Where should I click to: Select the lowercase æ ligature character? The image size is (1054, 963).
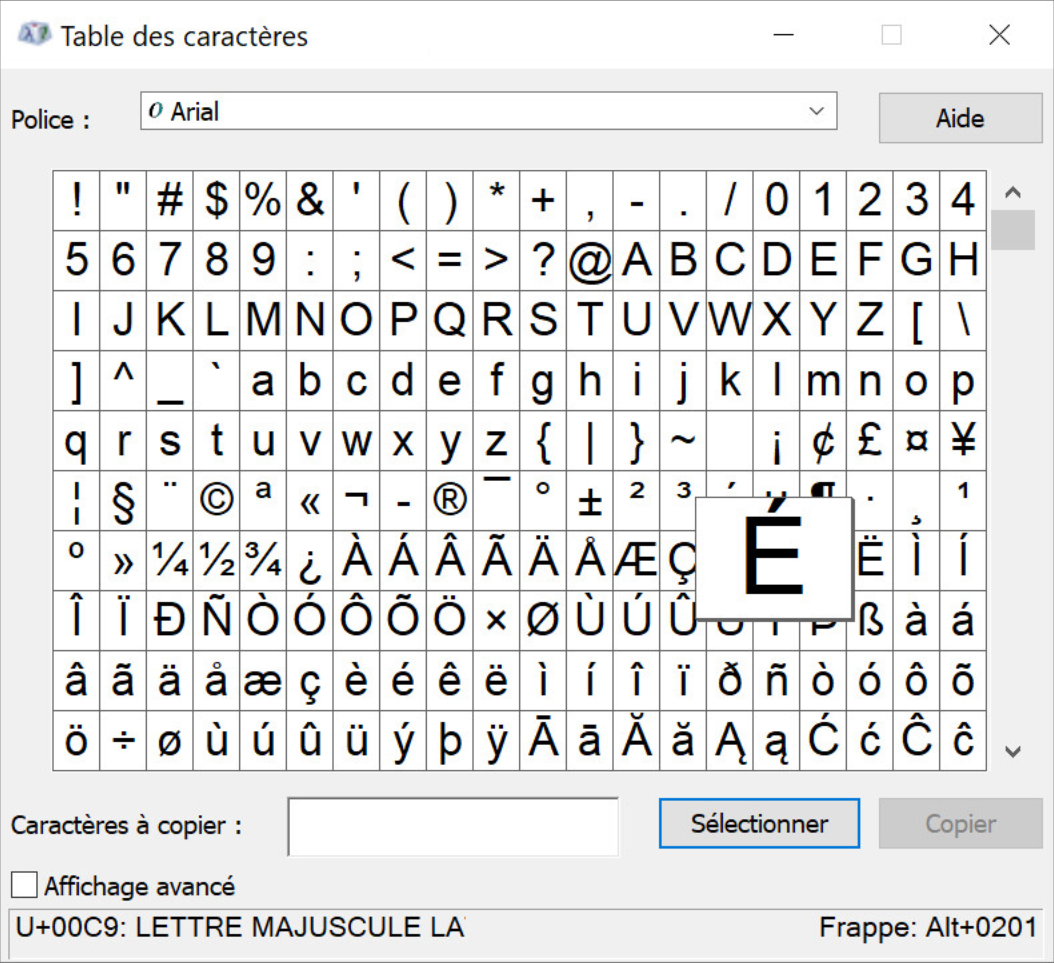pos(263,681)
